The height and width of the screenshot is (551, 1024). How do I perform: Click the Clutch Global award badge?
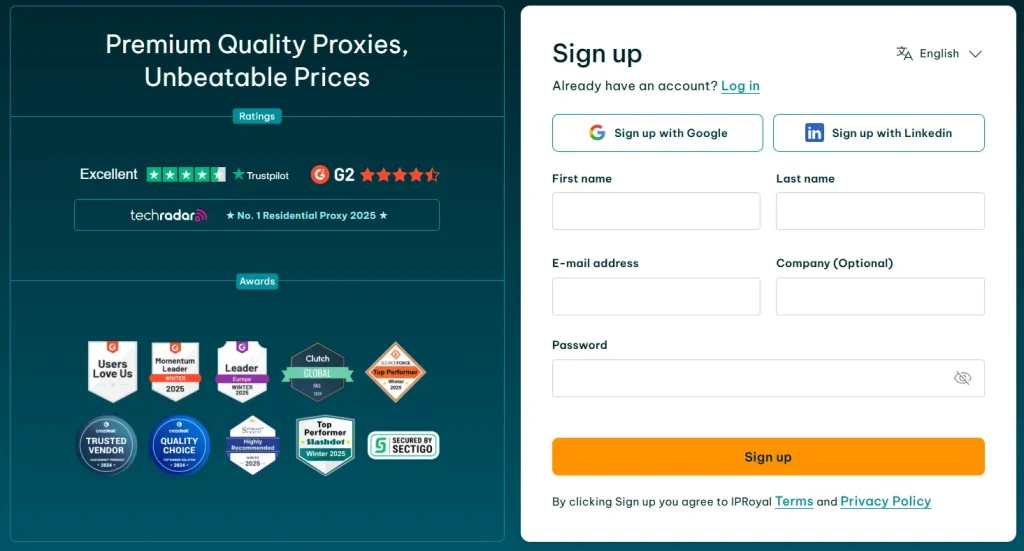point(317,372)
